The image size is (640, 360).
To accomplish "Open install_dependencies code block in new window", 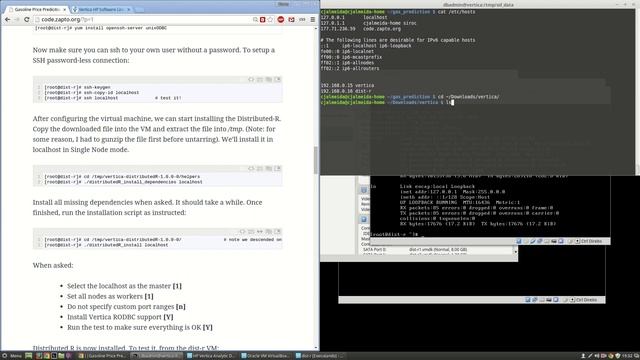I will pos(278,168).
